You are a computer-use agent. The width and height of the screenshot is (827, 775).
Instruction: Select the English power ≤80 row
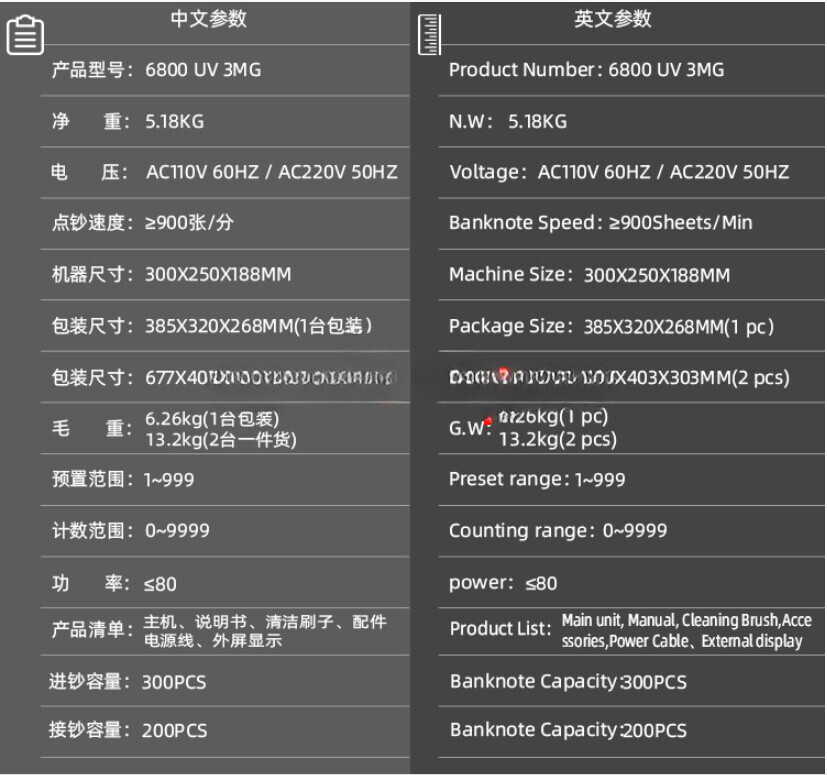(631, 583)
